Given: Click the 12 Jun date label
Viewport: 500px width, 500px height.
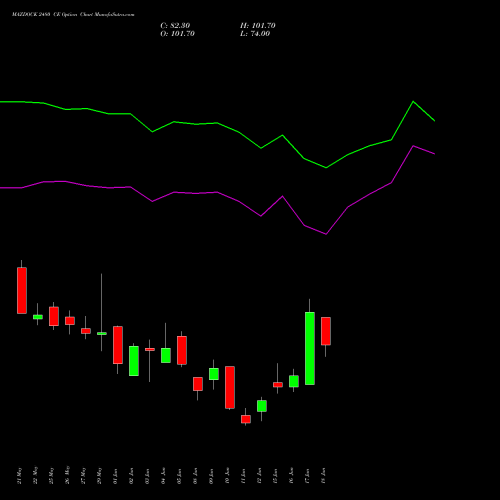Looking at the screenshot, I should click(260, 476).
